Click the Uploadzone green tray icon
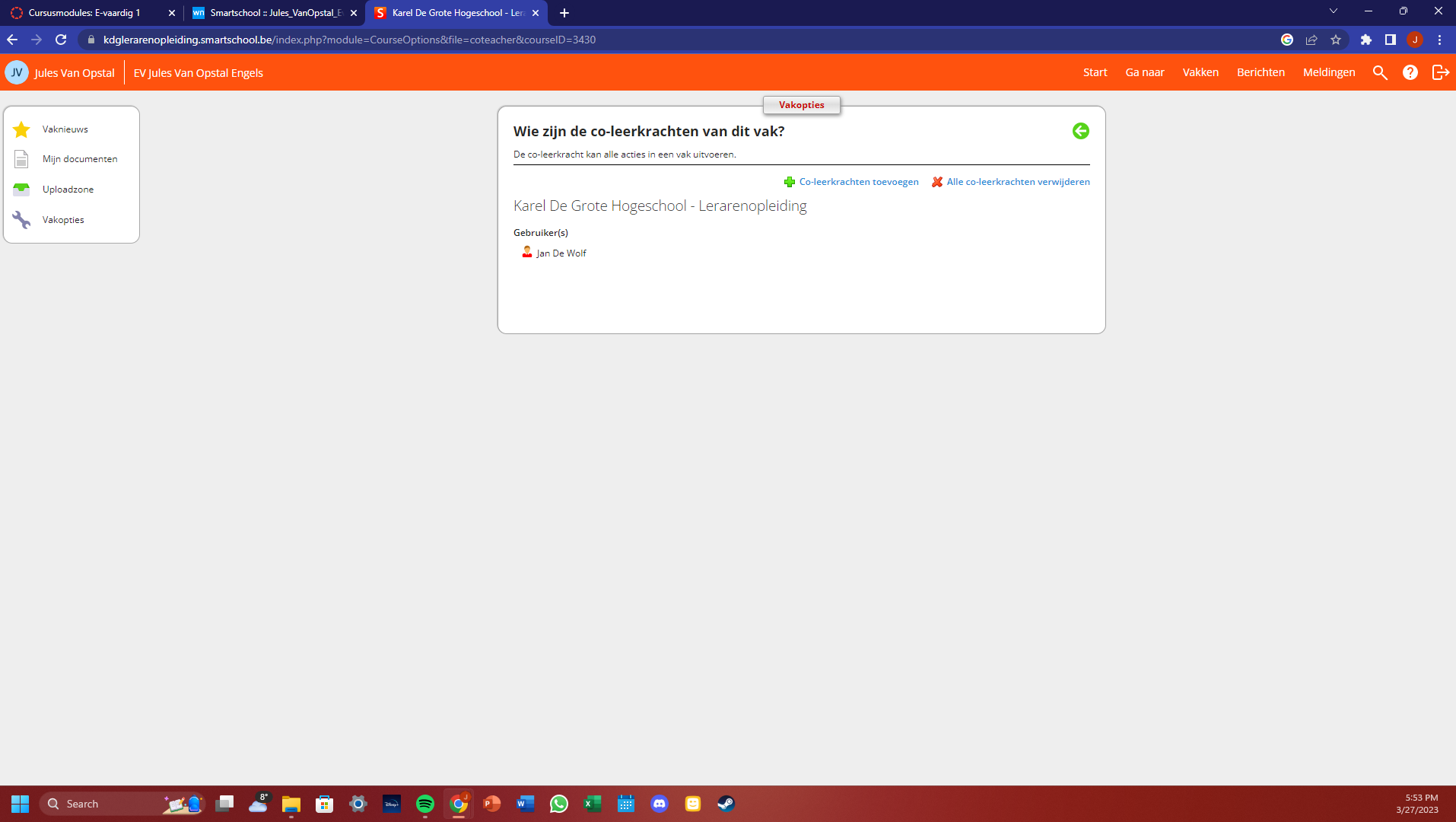 21,190
